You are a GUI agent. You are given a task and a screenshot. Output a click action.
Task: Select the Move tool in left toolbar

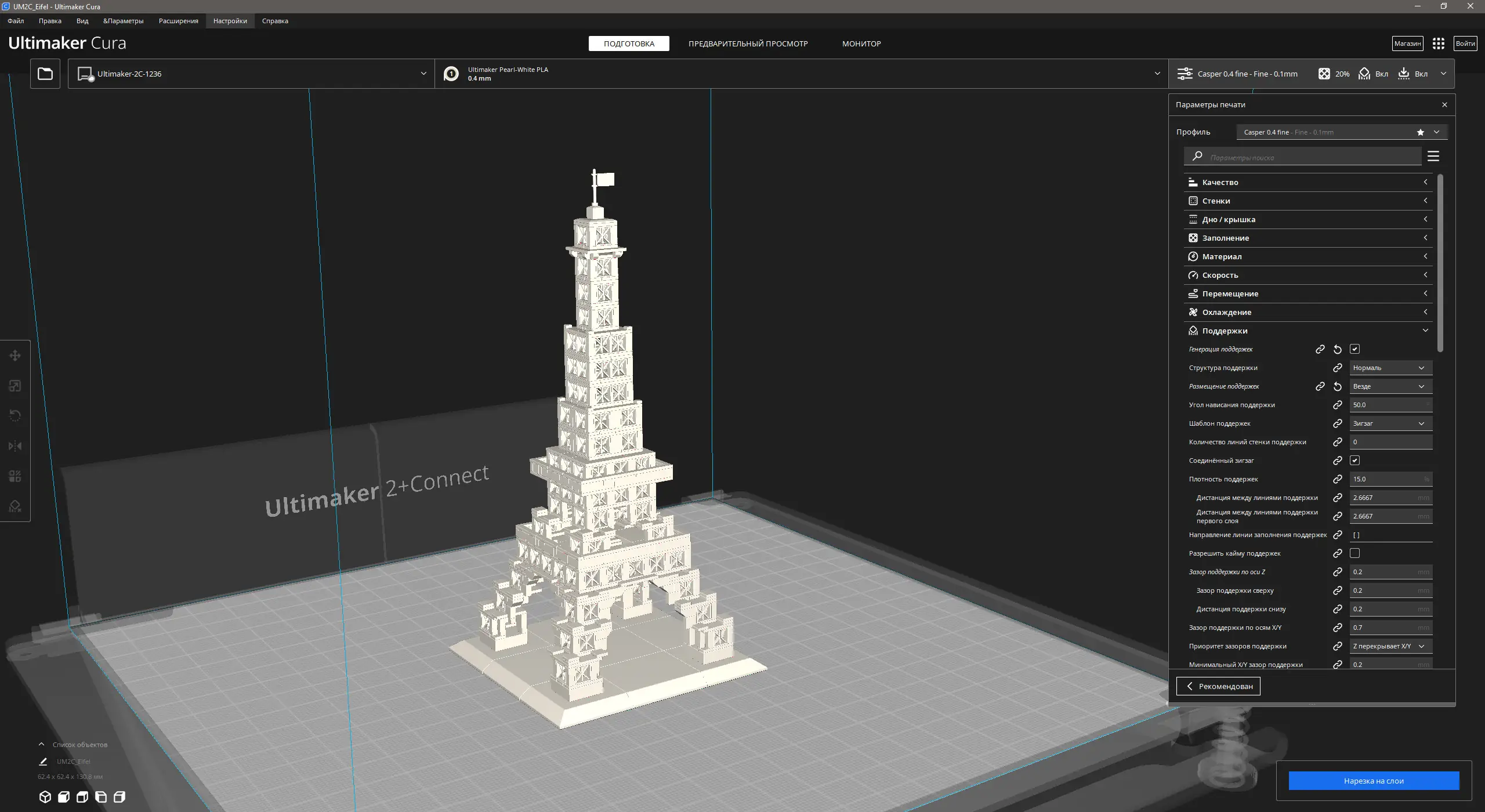[x=15, y=356]
